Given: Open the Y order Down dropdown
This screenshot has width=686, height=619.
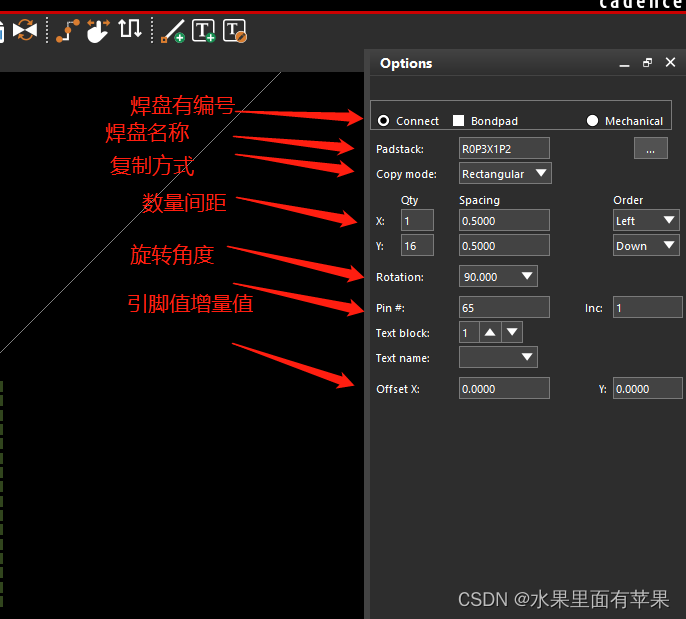Looking at the screenshot, I should click(x=646, y=245).
